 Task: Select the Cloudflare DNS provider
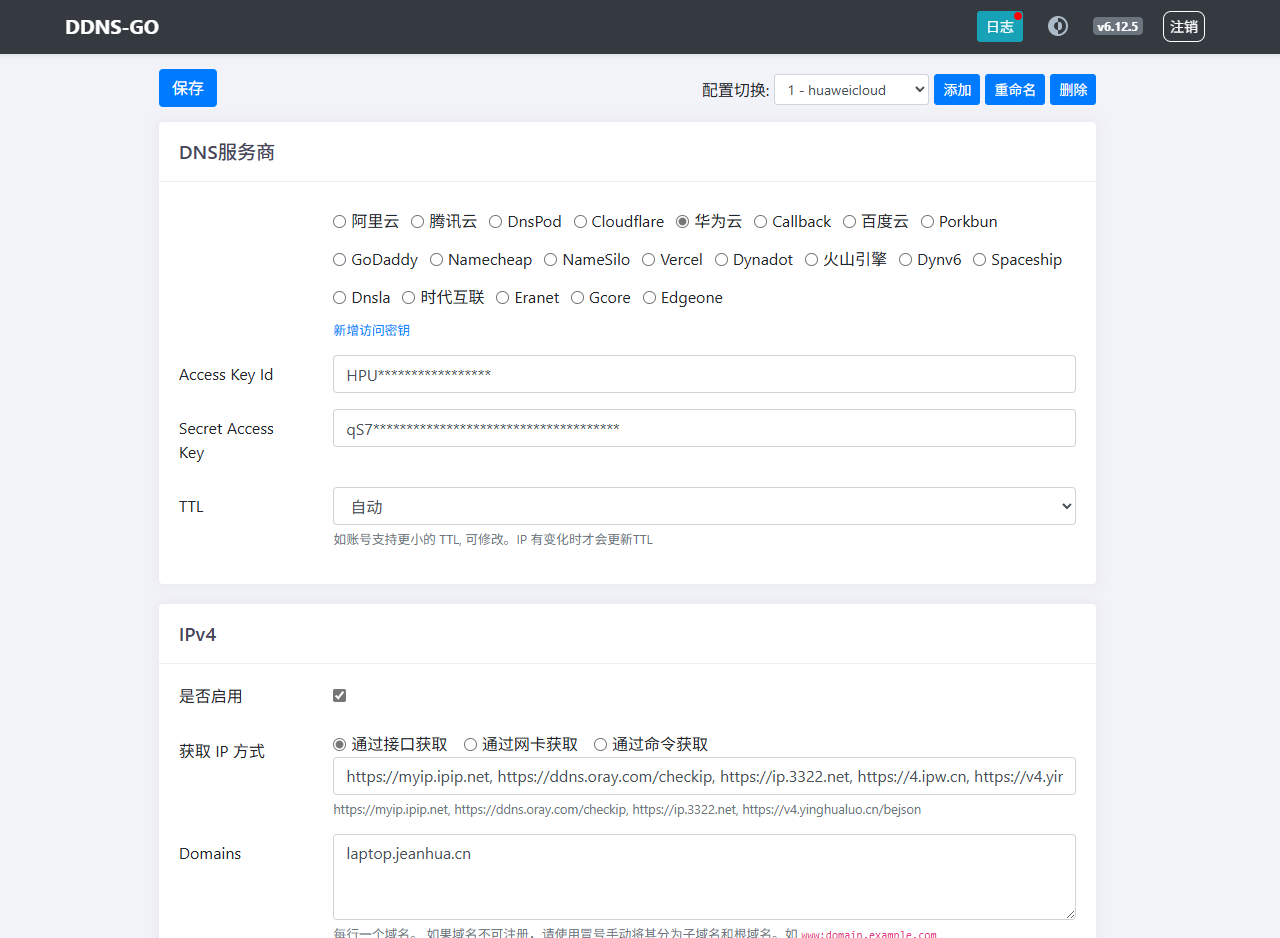click(x=581, y=222)
